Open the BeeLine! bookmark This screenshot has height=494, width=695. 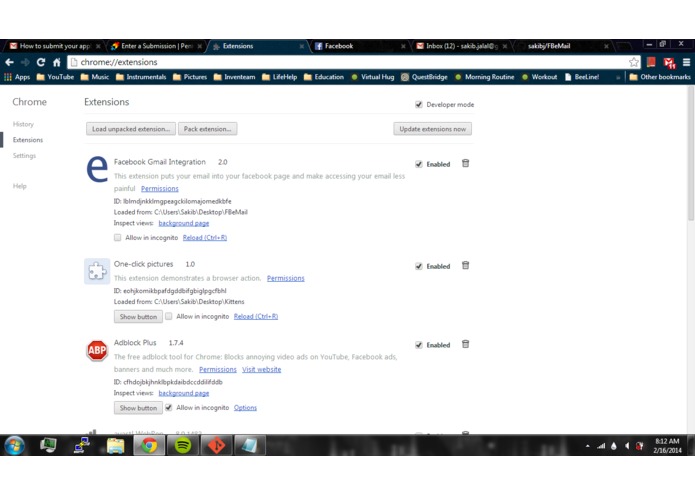(582, 77)
